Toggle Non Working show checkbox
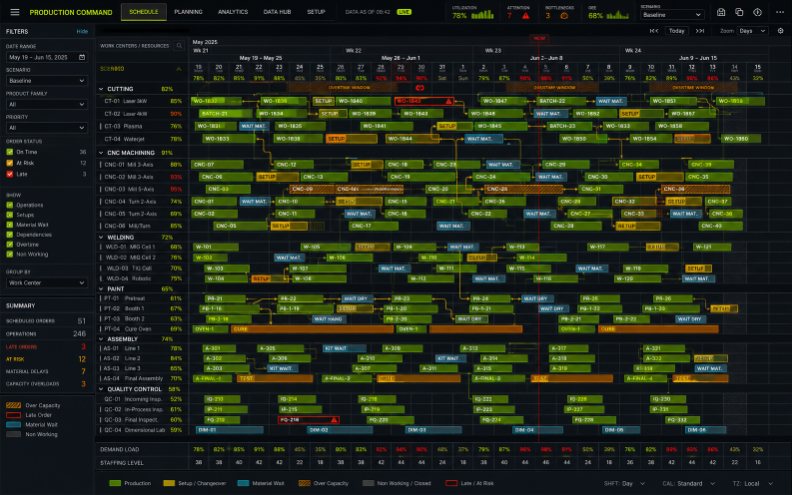Screen dimensions: 792x495 click(x=9, y=254)
